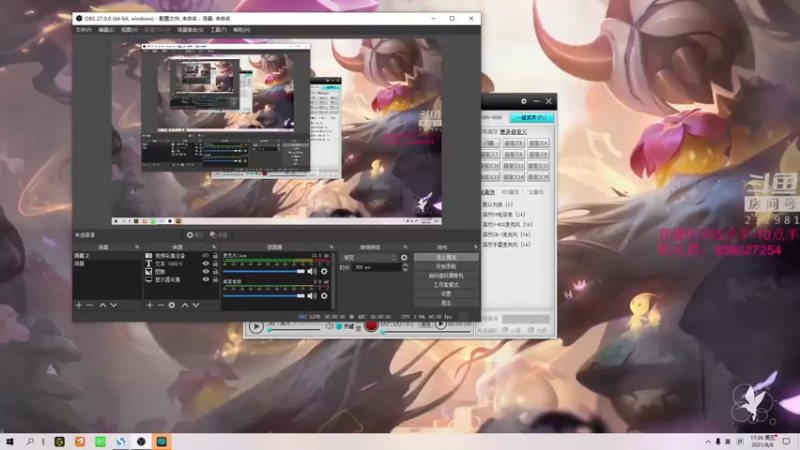This screenshot has height=450, width=800.
Task: Add a new scene with the plus icon
Action: (x=79, y=305)
